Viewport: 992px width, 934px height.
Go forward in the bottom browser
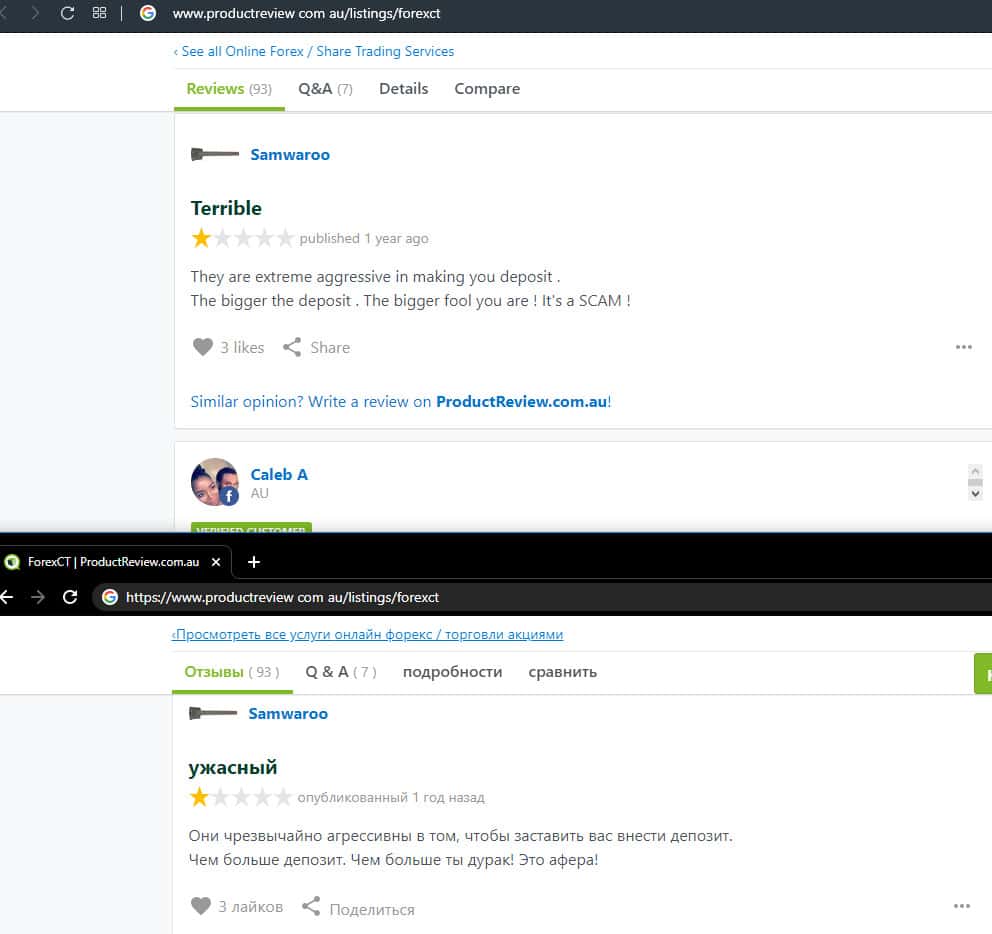(x=38, y=597)
